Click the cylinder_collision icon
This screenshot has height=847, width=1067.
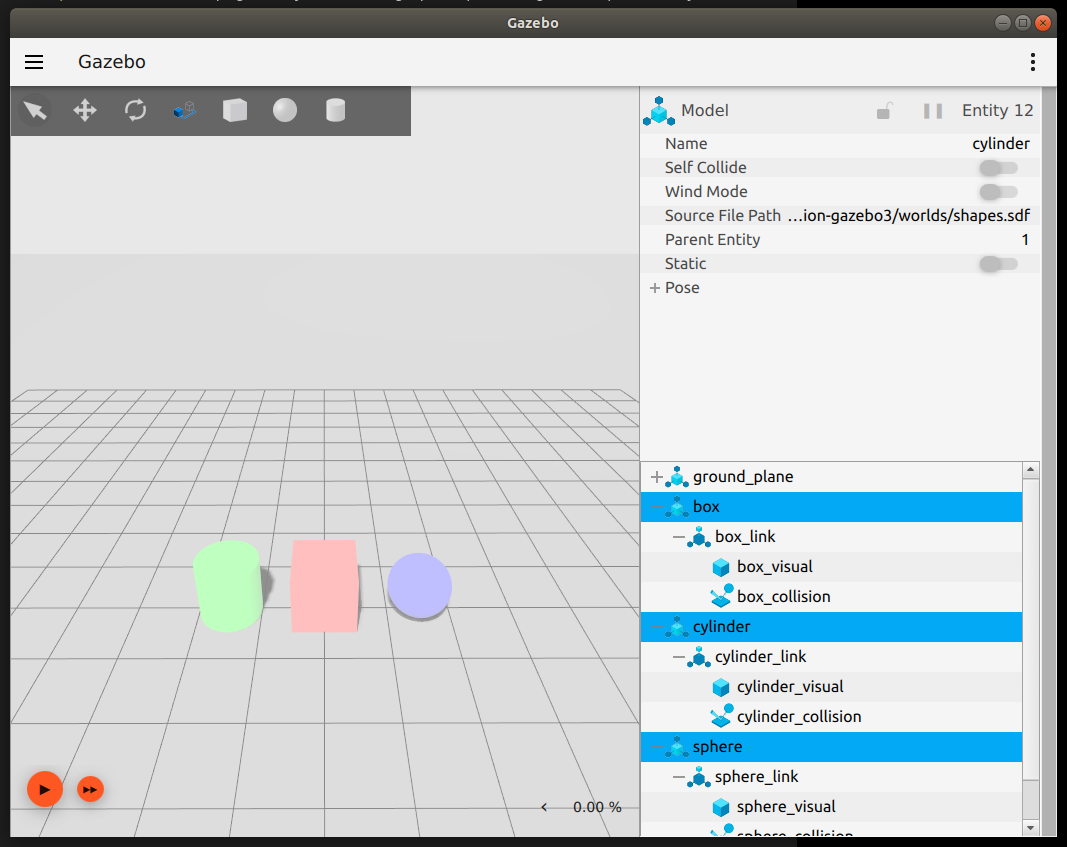point(721,716)
